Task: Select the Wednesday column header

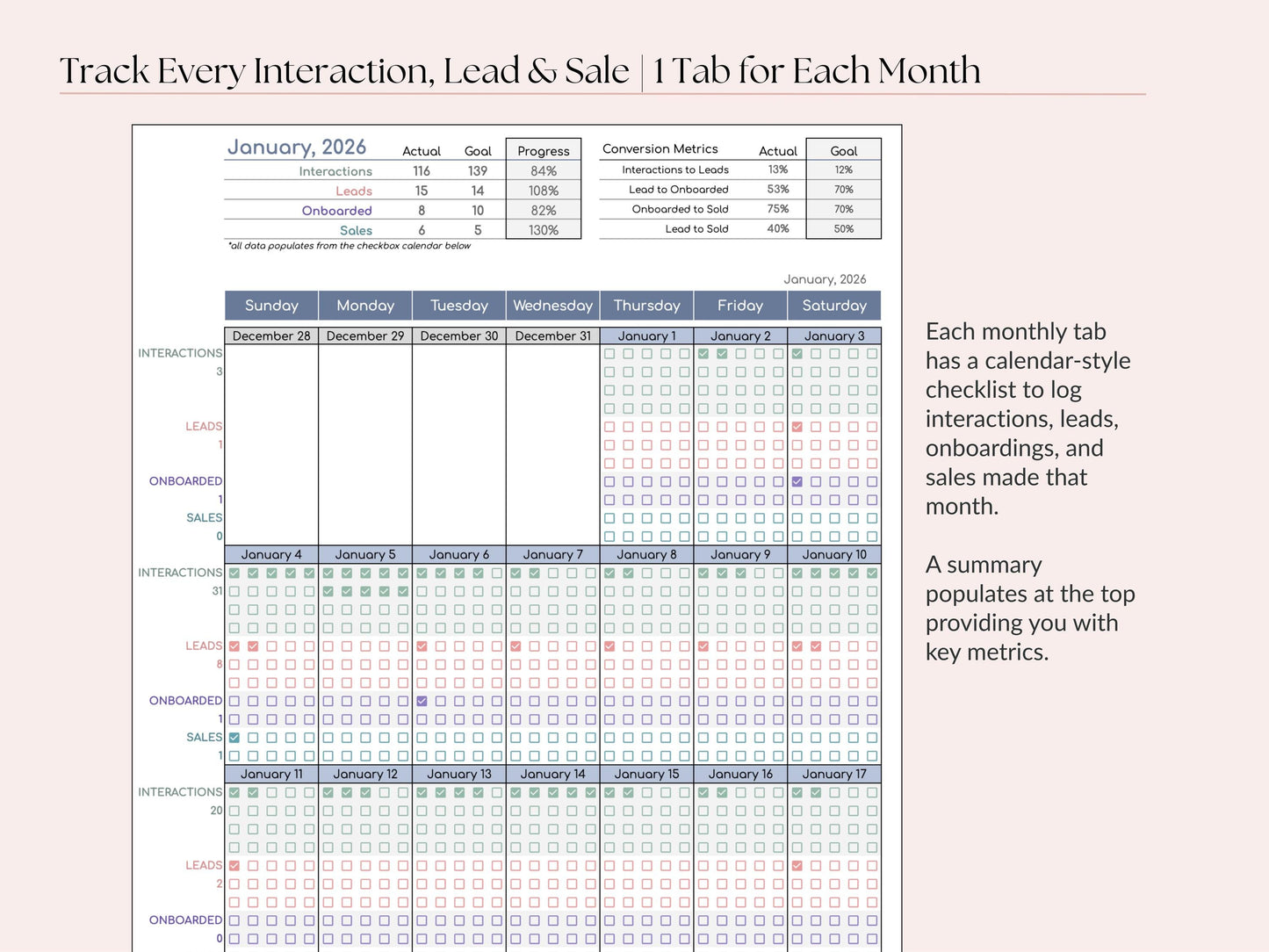Action: pyautogui.click(x=553, y=306)
